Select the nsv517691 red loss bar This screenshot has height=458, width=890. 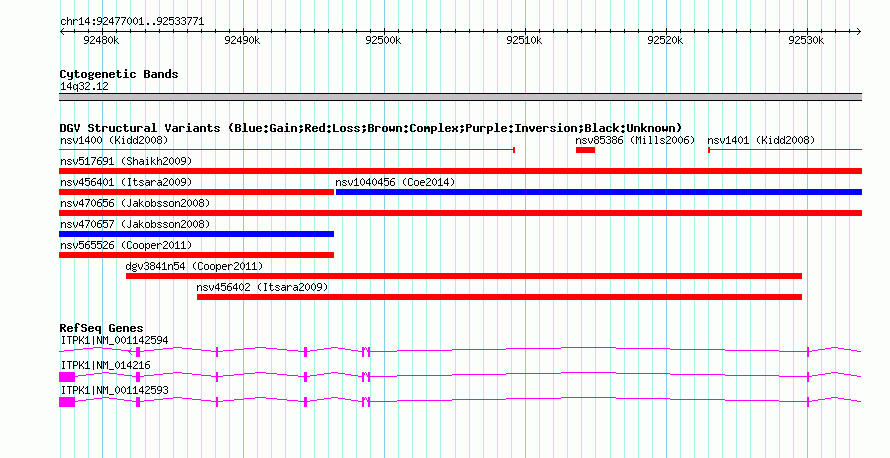pyautogui.click(x=460, y=171)
